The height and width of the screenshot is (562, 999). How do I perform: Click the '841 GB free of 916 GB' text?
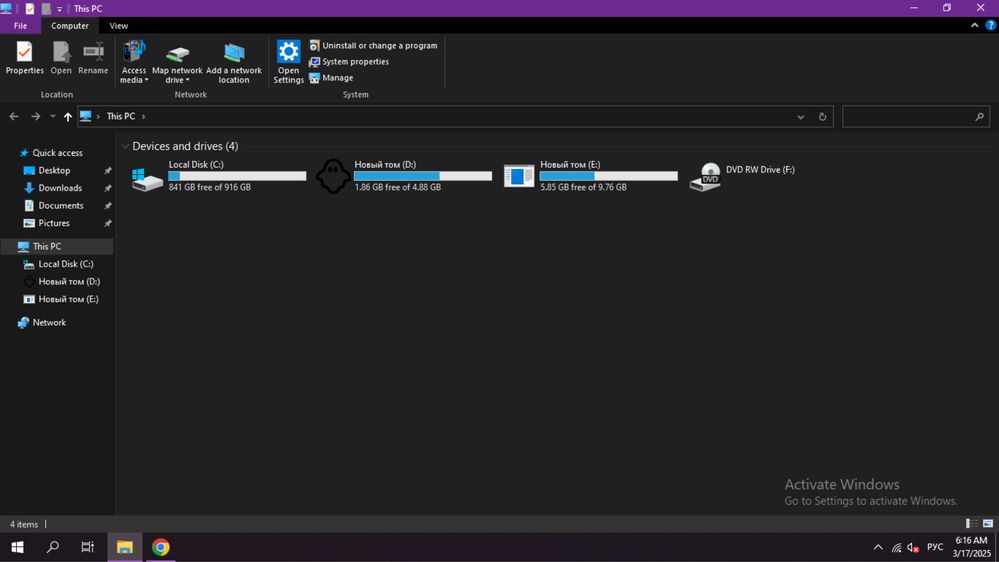tap(210, 187)
